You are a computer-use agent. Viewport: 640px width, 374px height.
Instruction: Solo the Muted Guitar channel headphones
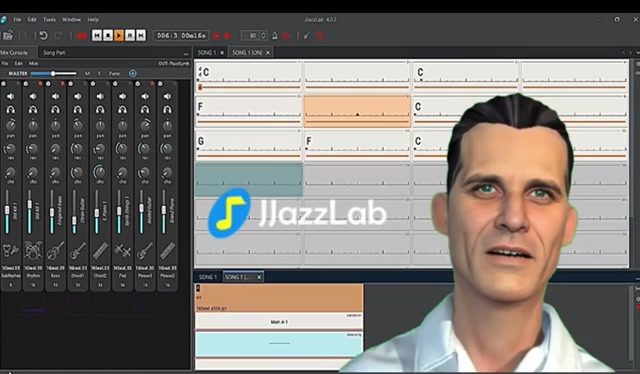click(145, 109)
